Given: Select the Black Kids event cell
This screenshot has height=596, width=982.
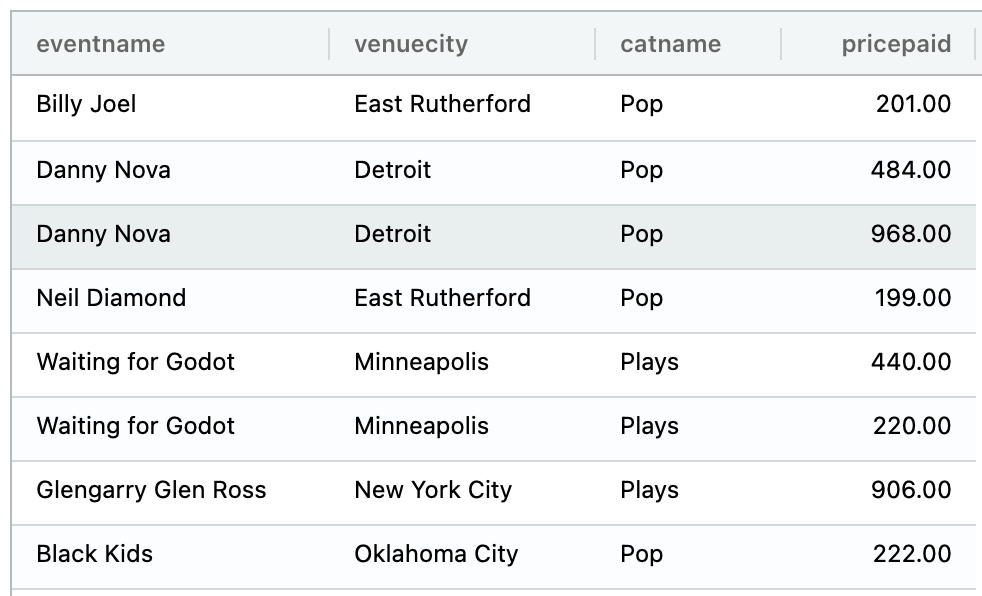Looking at the screenshot, I should click(x=95, y=554).
